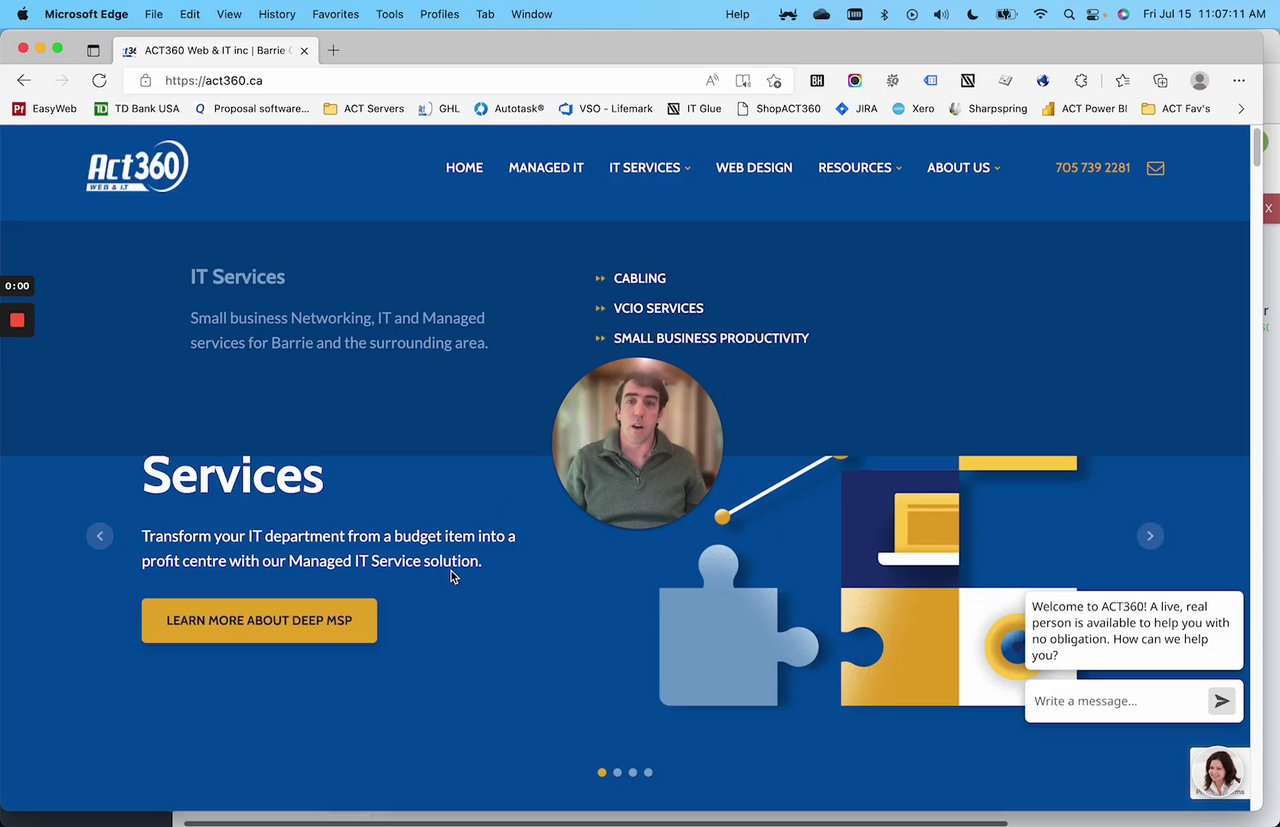Focus the address bar URL field
Screen dimensions: 1280x827
click(430, 80)
